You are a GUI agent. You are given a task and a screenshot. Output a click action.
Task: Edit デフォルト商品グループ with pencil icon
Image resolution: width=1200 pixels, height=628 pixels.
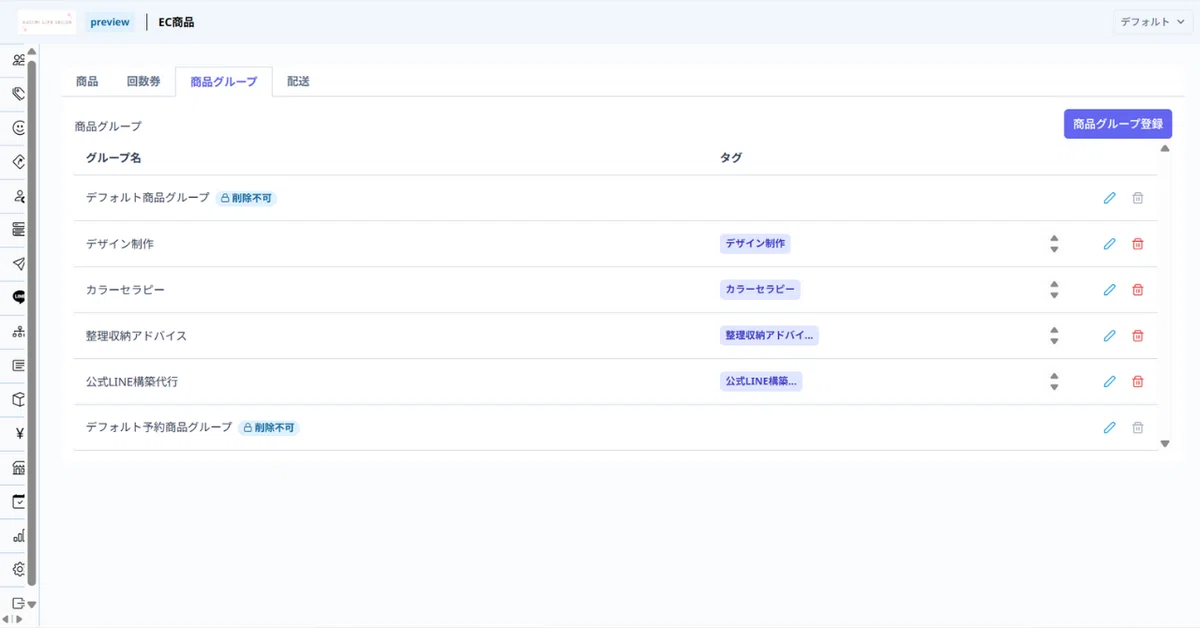(x=1109, y=198)
